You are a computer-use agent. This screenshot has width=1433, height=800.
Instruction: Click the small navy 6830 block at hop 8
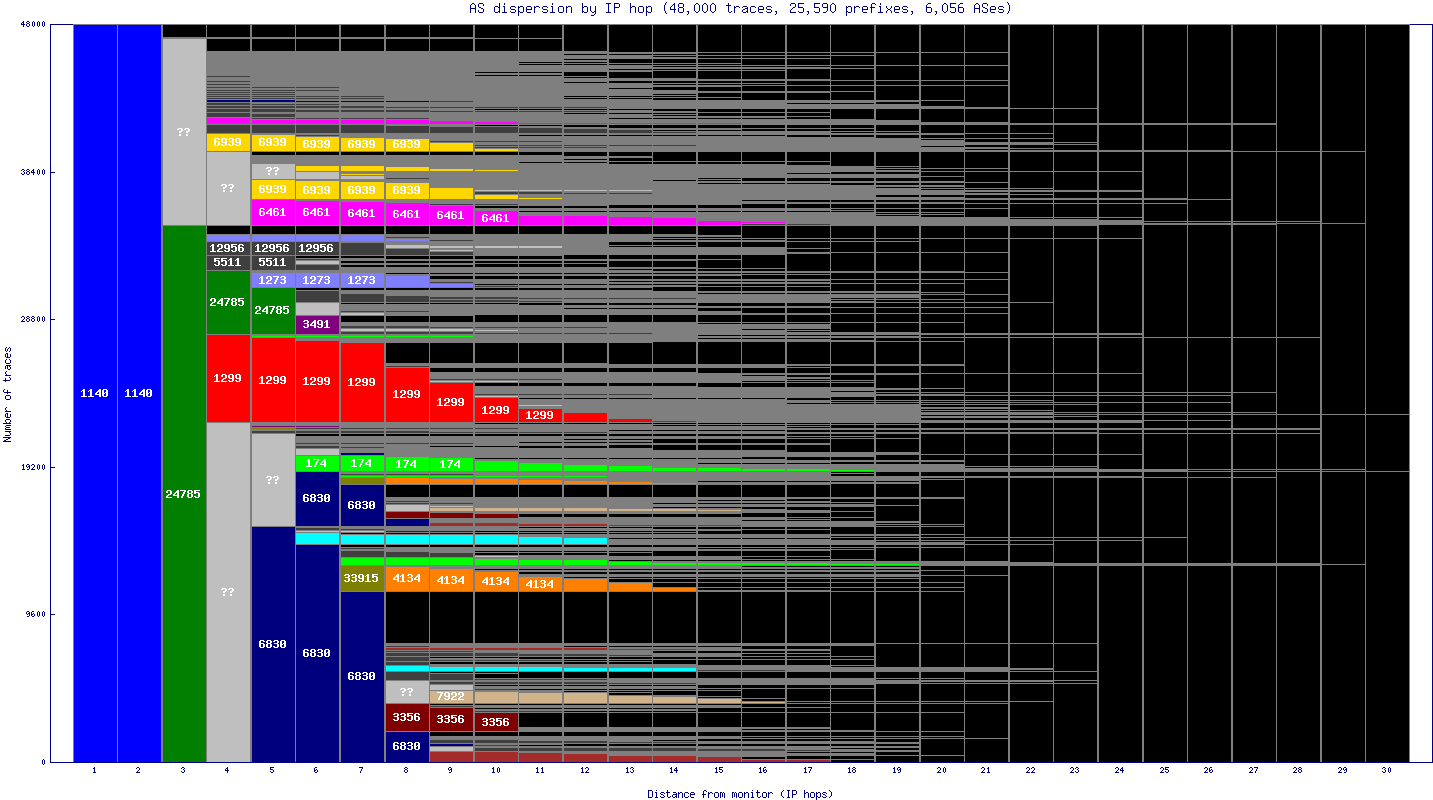(x=406, y=746)
